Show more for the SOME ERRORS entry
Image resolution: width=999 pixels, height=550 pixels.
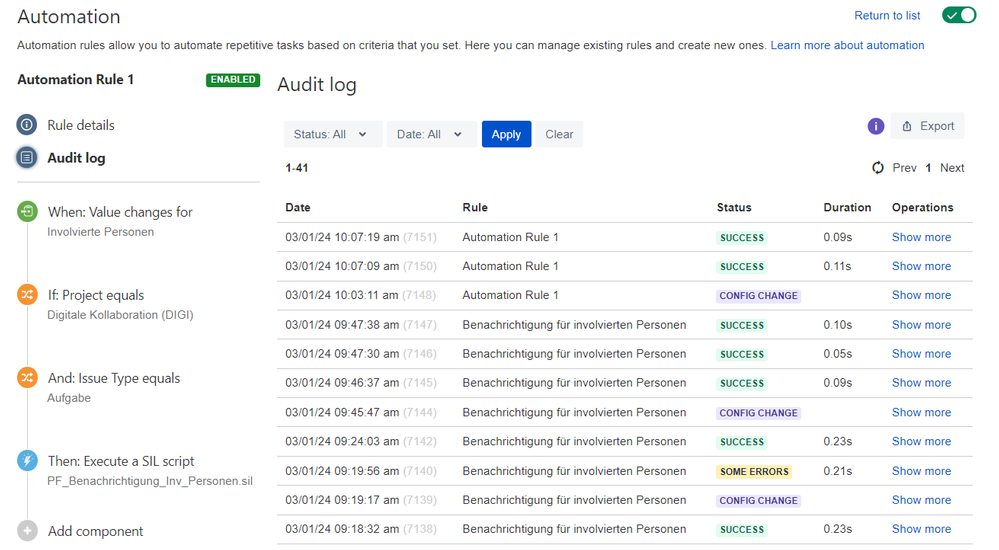(921, 471)
